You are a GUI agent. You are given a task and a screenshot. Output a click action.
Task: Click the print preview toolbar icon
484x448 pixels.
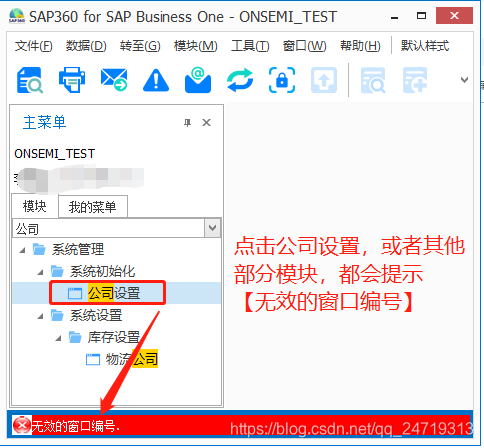(29, 80)
